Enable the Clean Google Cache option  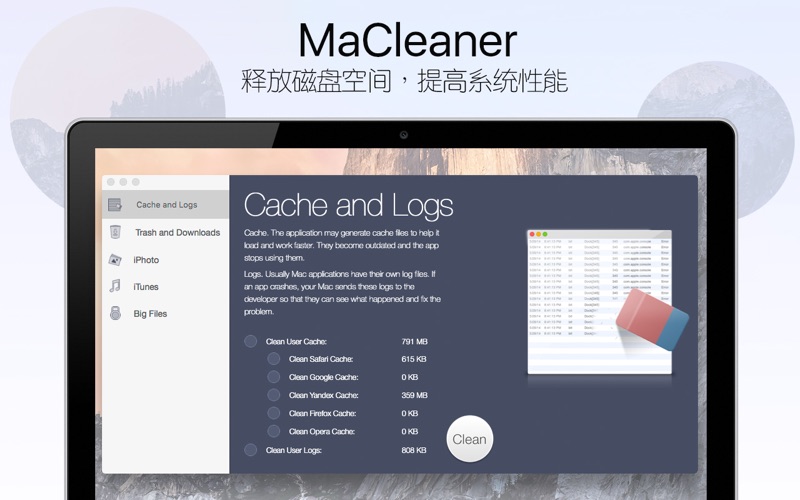point(273,377)
